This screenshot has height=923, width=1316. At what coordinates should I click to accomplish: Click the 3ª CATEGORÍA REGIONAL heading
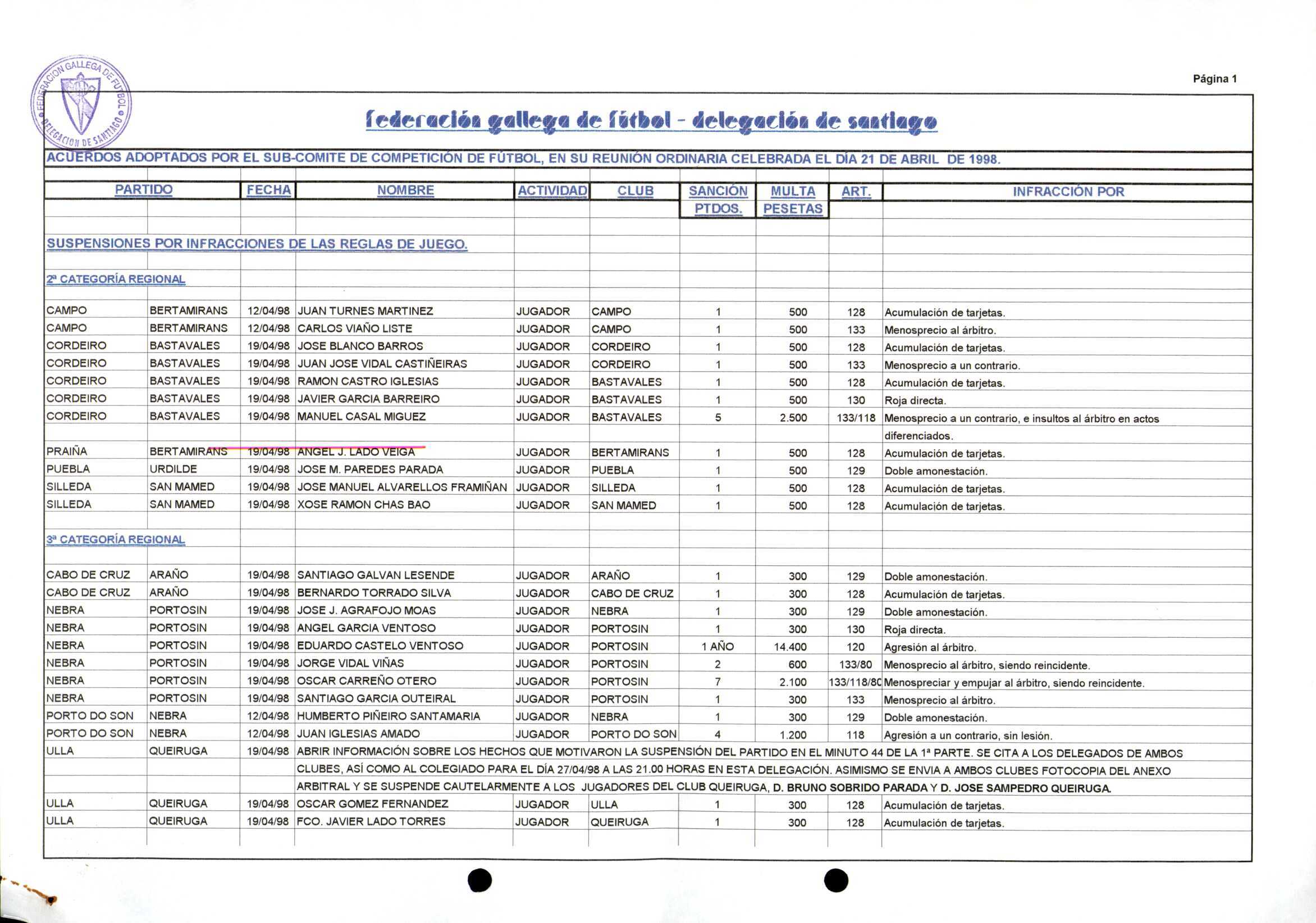coord(116,540)
